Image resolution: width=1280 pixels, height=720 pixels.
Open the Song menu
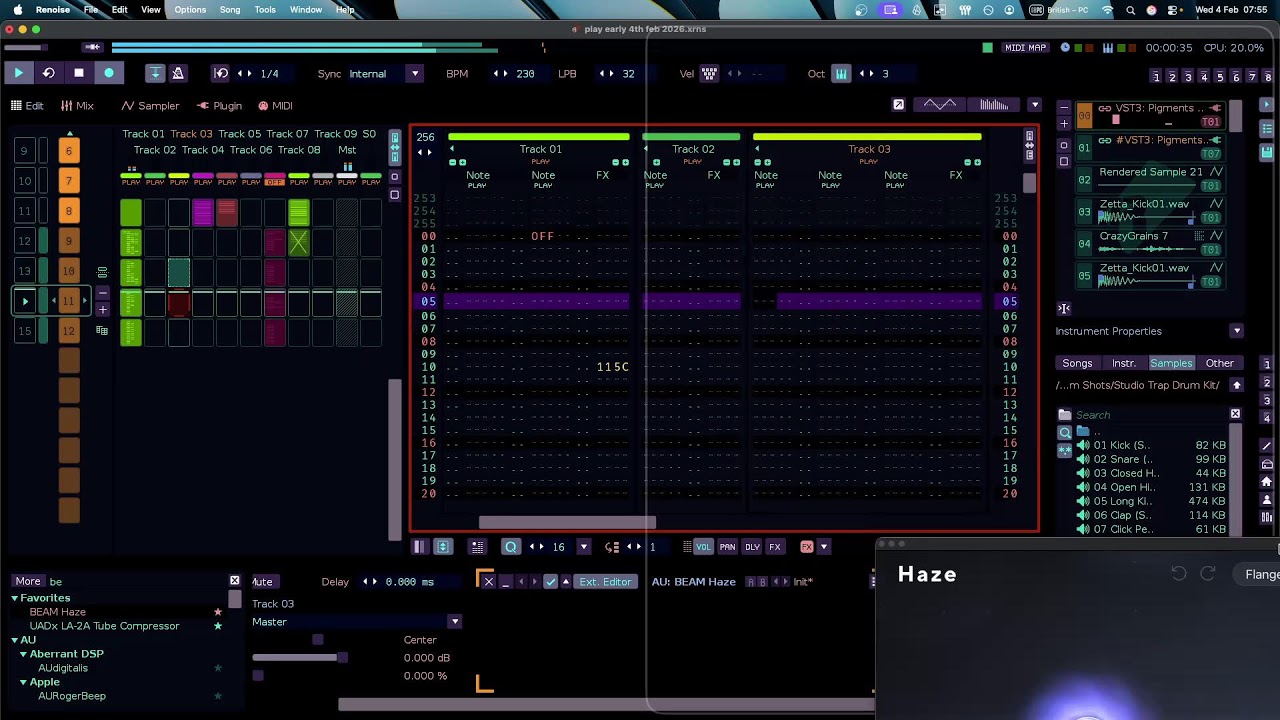click(x=230, y=10)
